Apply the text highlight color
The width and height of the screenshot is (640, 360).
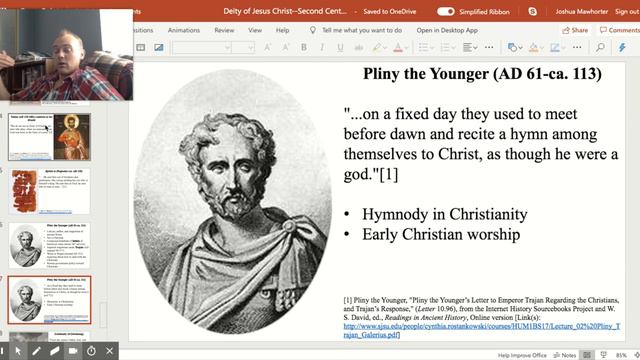[x=377, y=48]
